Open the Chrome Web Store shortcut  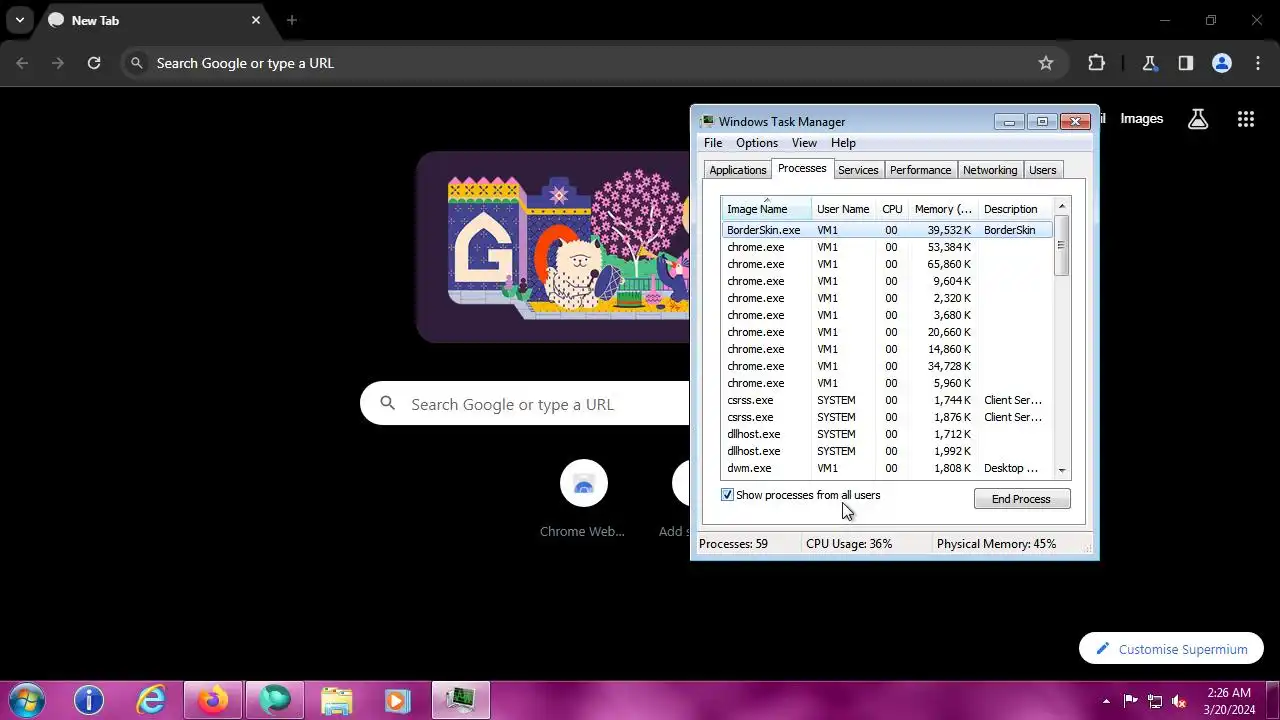(583, 499)
